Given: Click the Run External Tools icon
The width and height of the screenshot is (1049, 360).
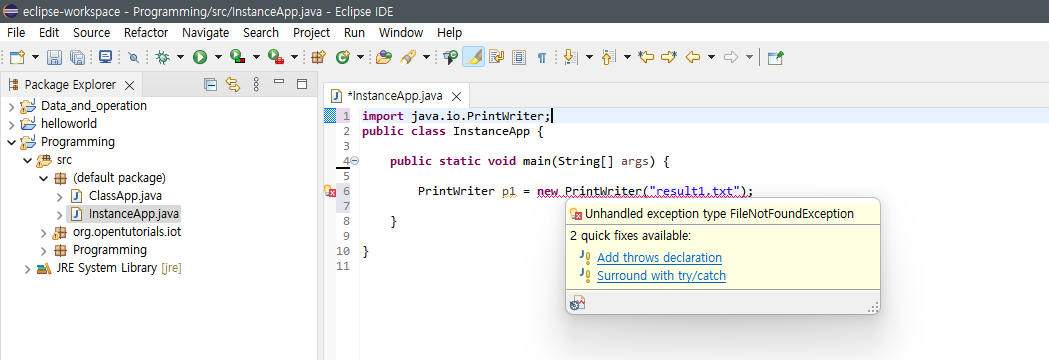Looking at the screenshot, I should (x=276, y=58).
